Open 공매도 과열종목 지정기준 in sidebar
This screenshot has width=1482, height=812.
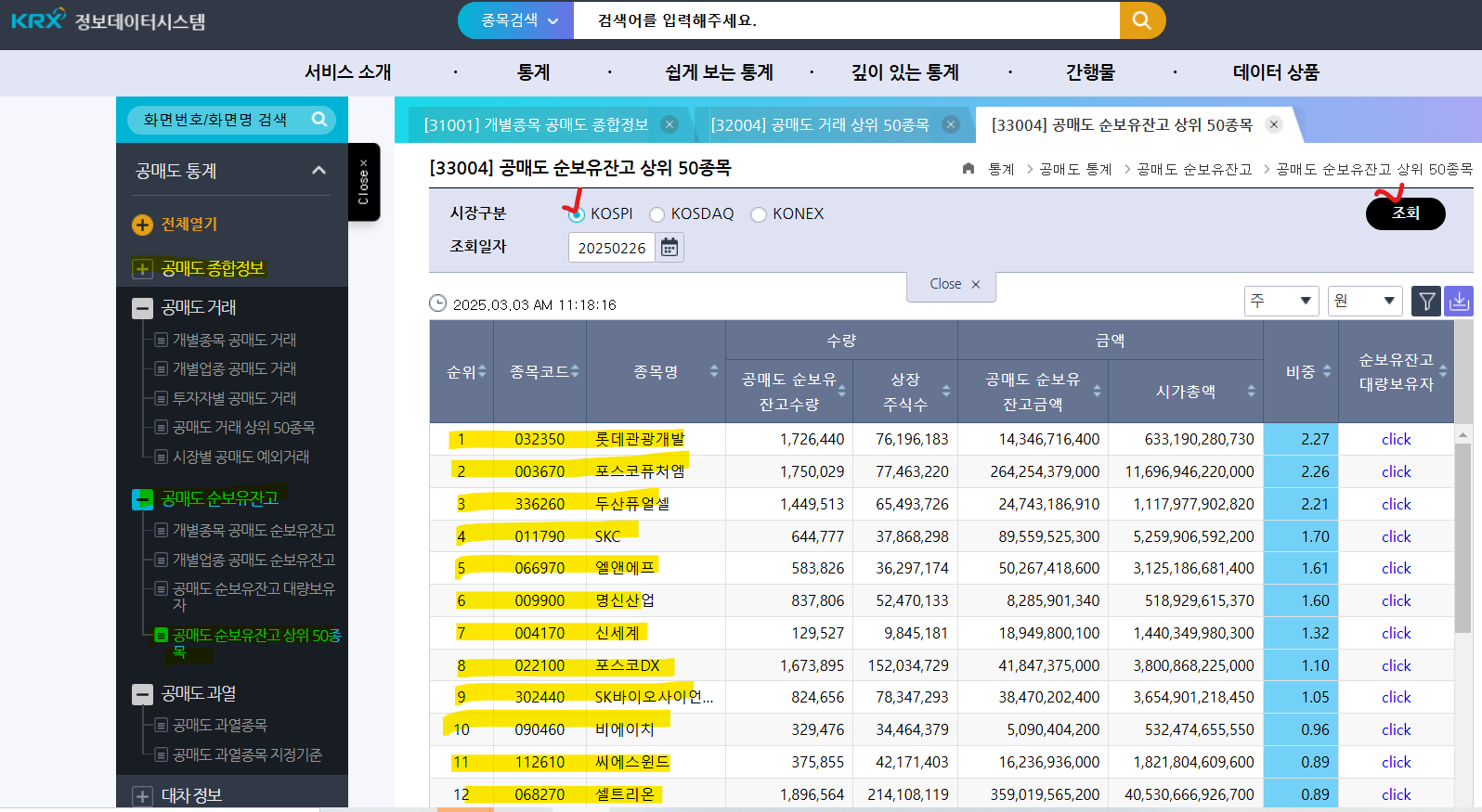point(247,755)
